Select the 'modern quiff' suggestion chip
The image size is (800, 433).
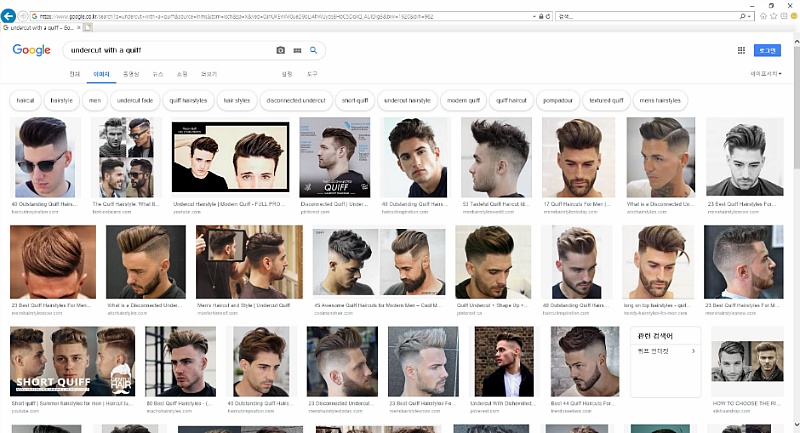(463, 100)
